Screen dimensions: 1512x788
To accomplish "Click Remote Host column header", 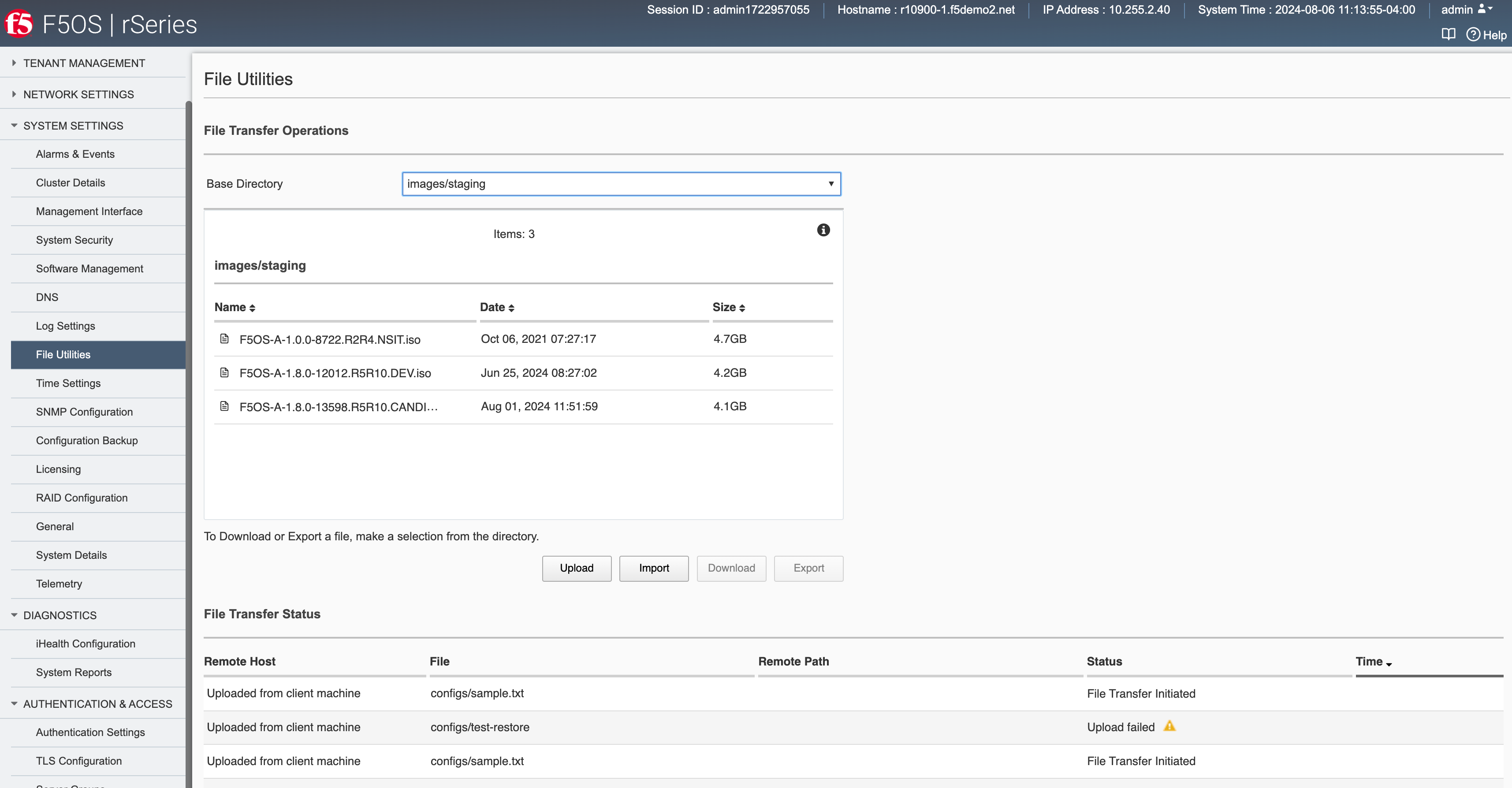I will coord(239,661).
